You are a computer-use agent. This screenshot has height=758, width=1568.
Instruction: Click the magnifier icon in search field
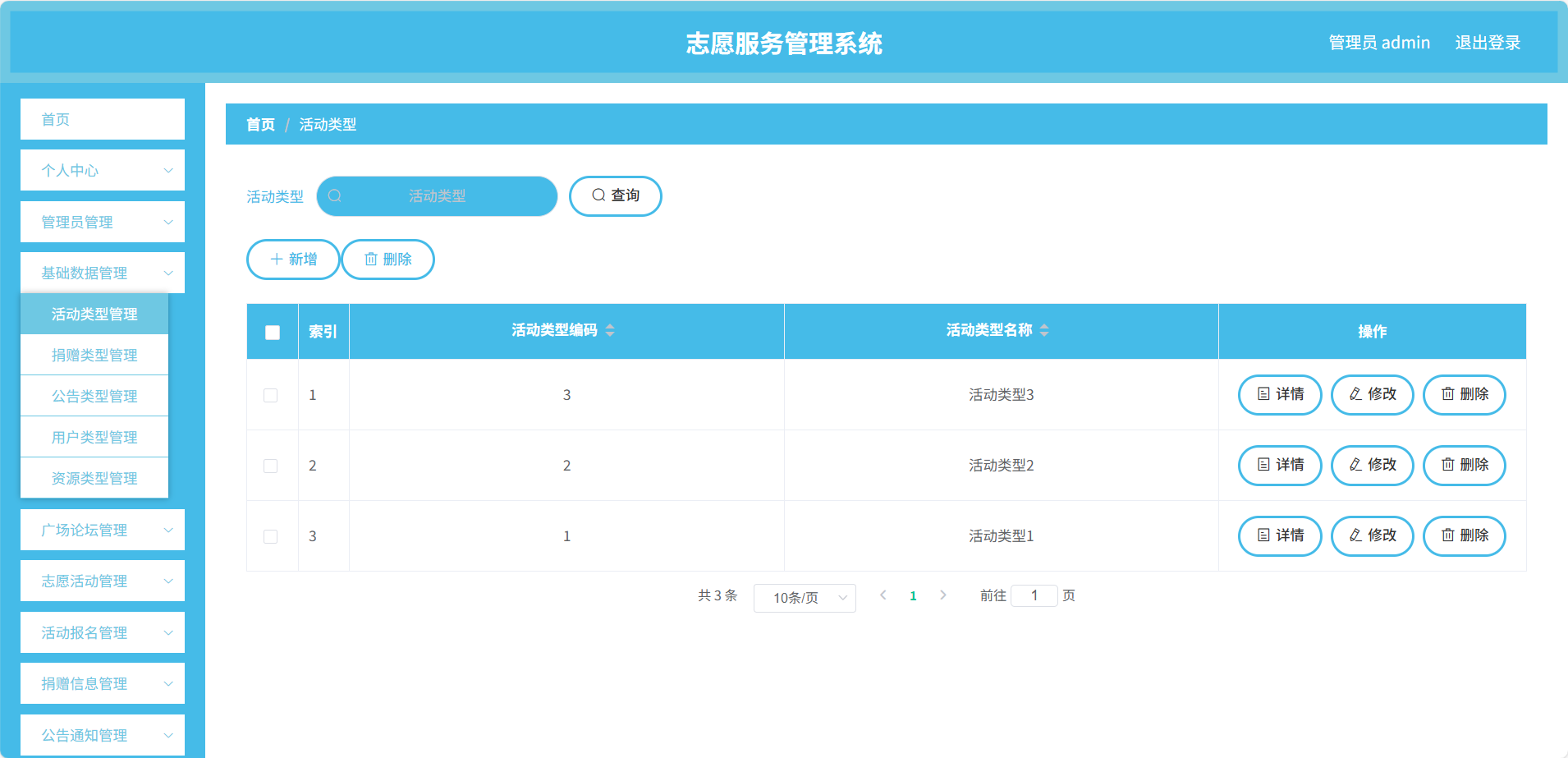[x=335, y=196]
